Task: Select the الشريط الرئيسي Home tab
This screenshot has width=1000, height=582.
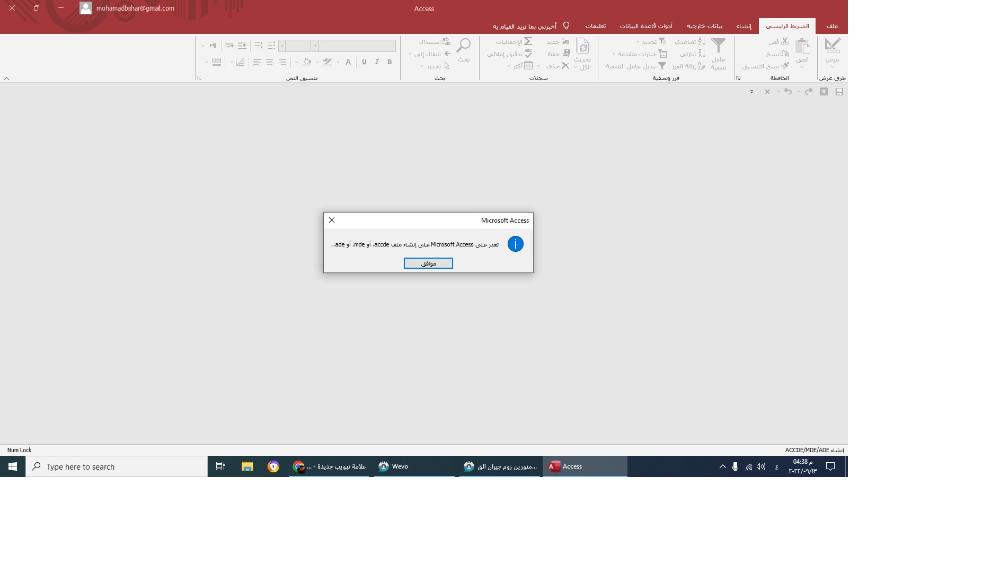Action: point(787,26)
